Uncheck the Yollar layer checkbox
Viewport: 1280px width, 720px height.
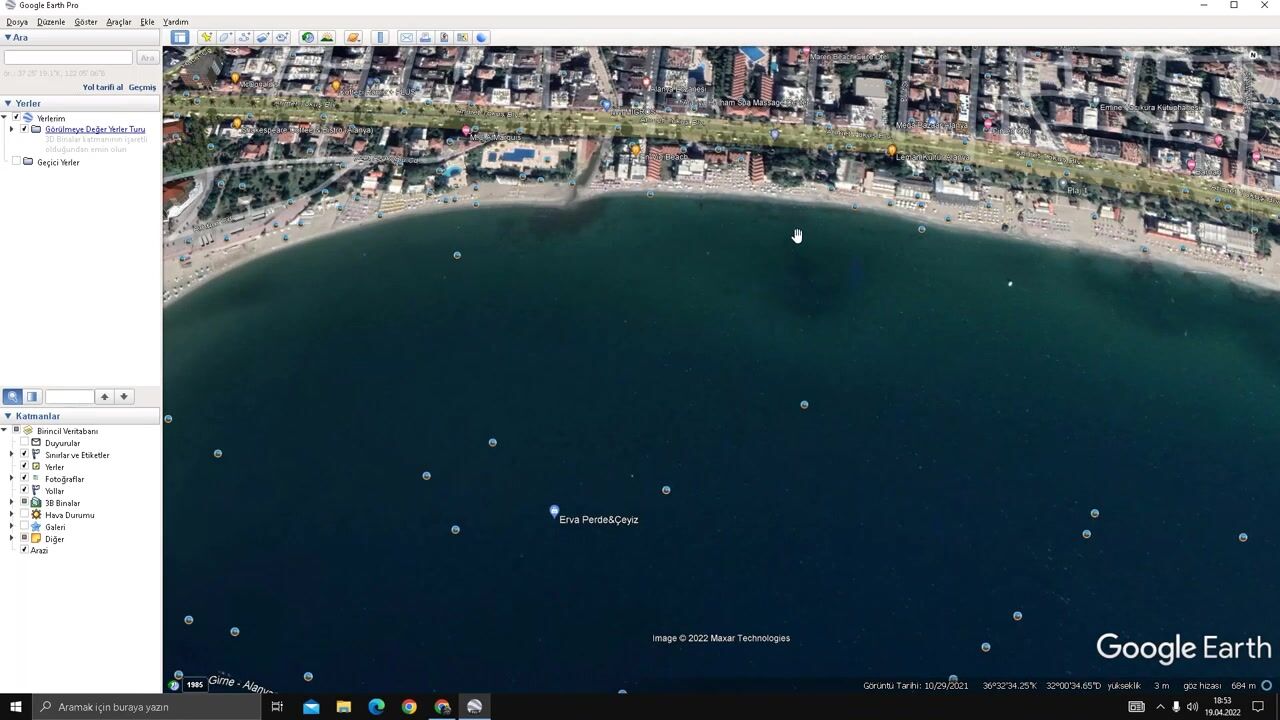tap(24, 491)
